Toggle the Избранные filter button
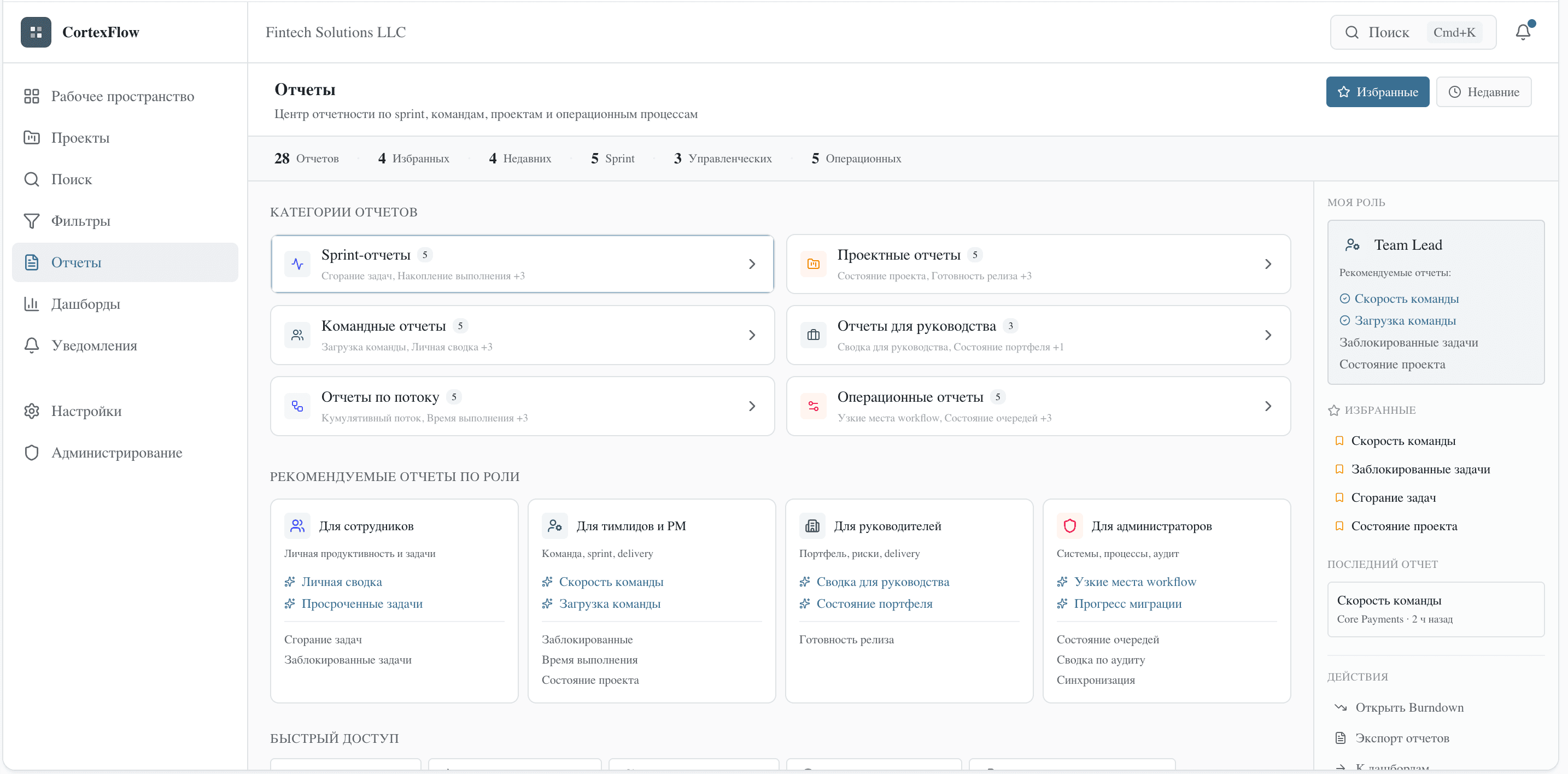The image size is (1568, 774). (1378, 91)
